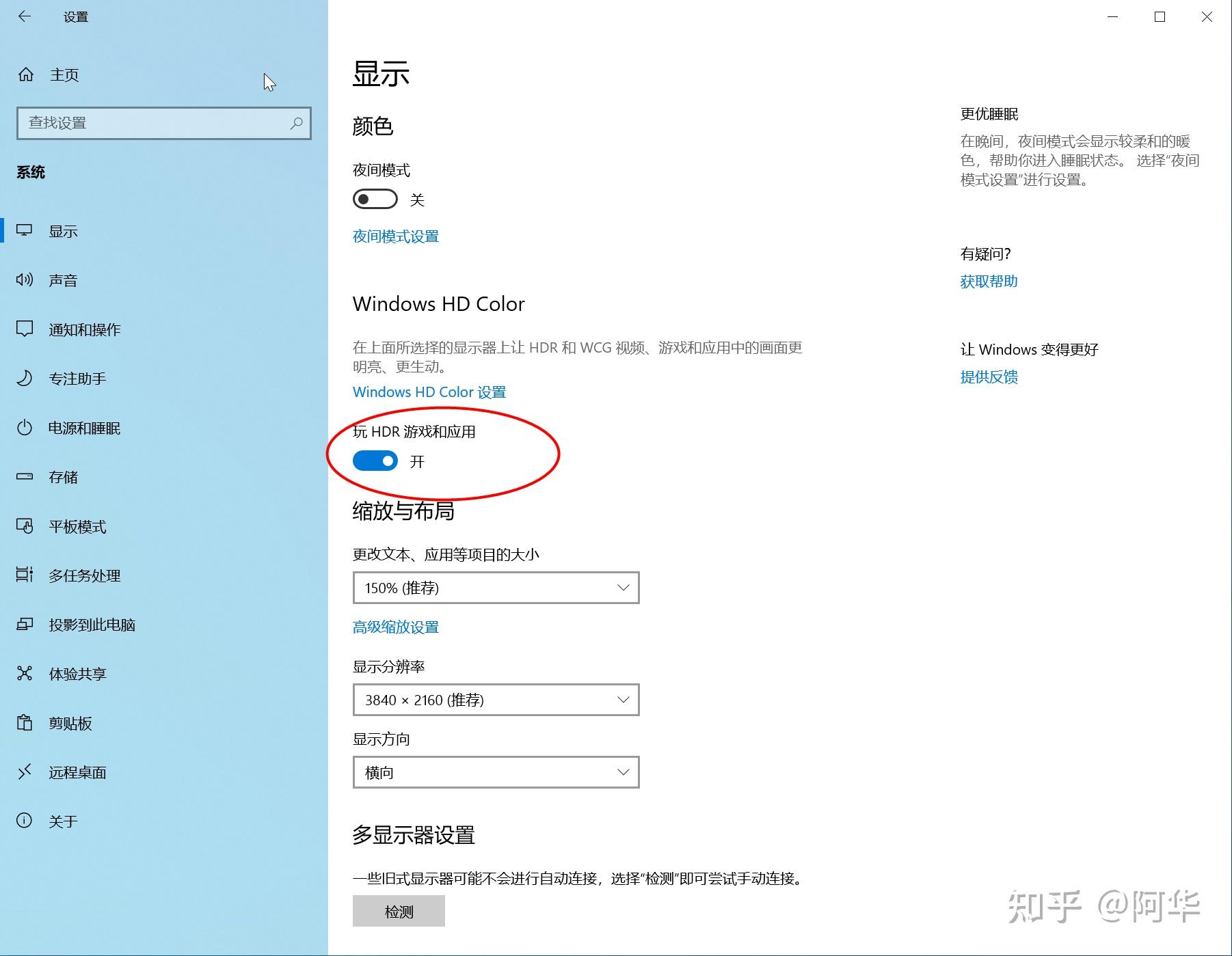Click the home icon beside 主页
Screen dimensions: 1232x956
[x=26, y=74]
